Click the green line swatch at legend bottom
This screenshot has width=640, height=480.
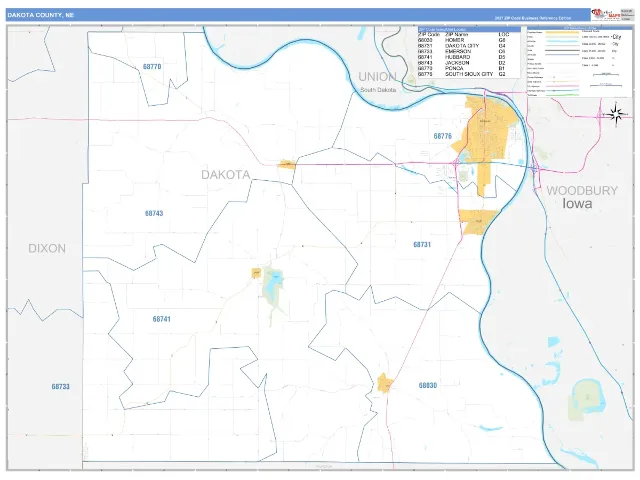(x=562, y=95)
